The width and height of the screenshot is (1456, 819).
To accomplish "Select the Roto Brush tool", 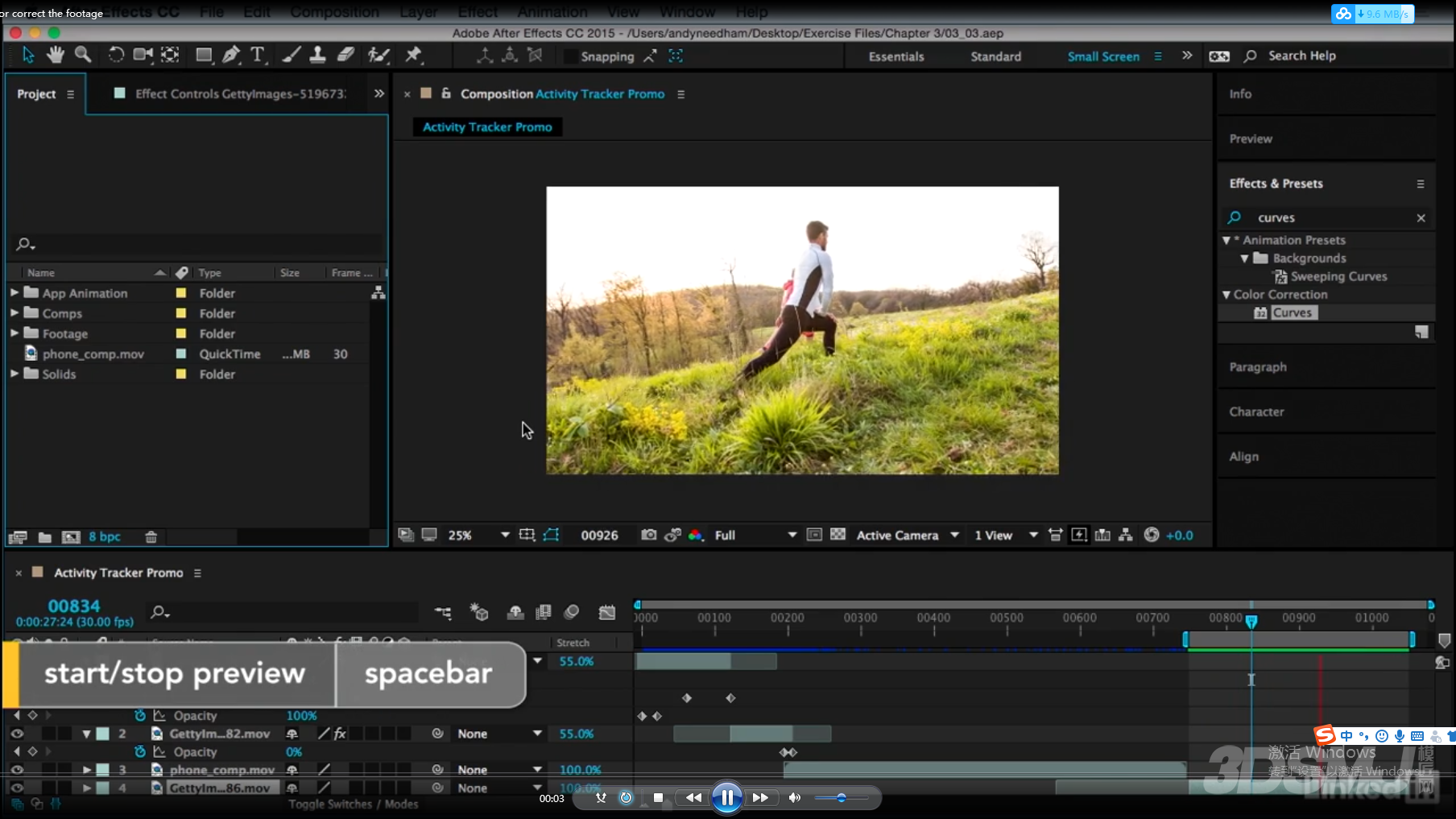I will click(378, 55).
